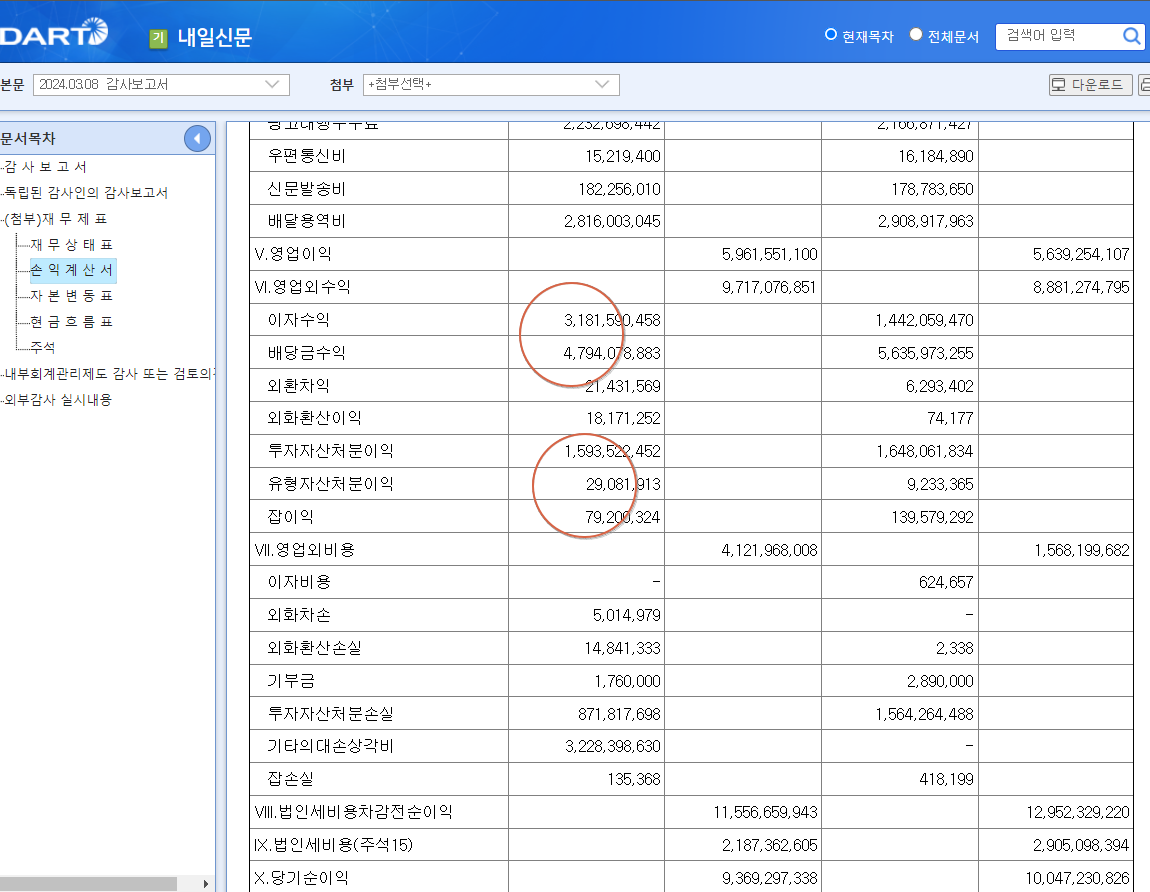Click the 우편통신비 row label
Screen dimensions: 1150x892
tap(307, 156)
